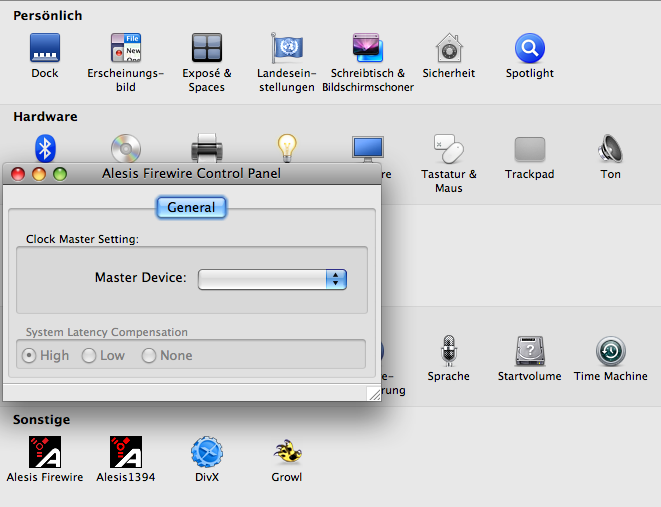Open the printer preference icon

pyautogui.click(x=207, y=148)
